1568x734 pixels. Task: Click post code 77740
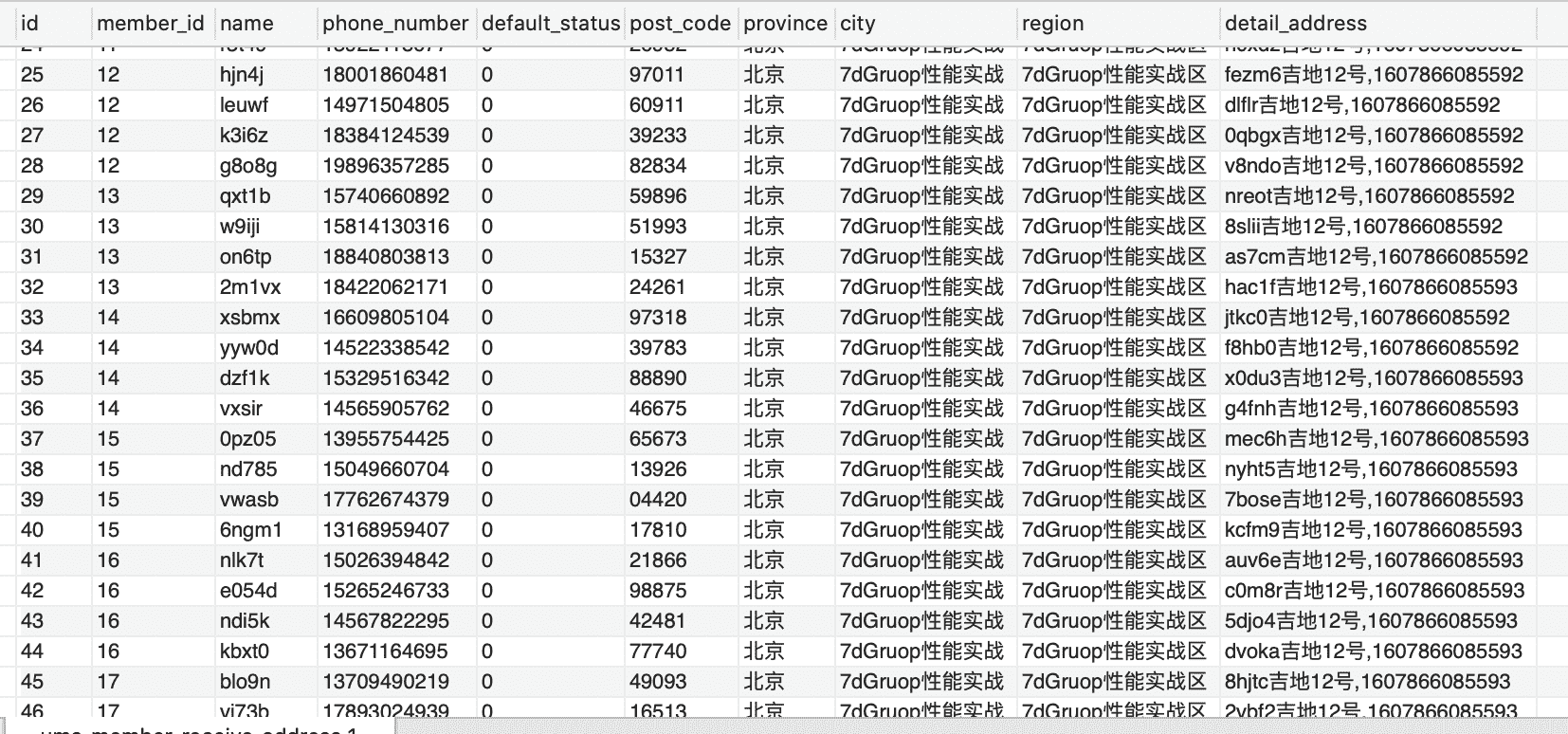click(x=658, y=651)
